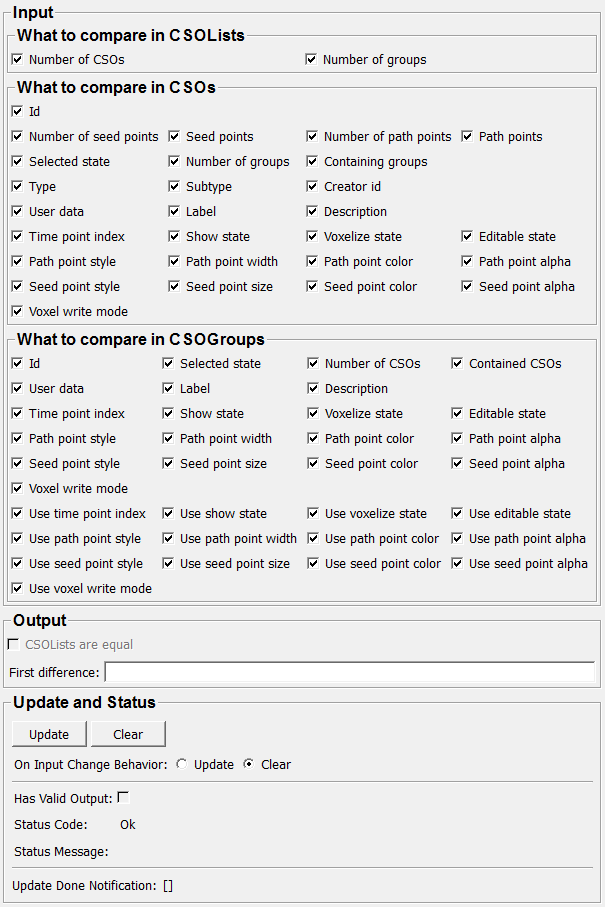Disable Subtype comparison in CSOs
This screenshot has width=605, height=907.
[174, 187]
